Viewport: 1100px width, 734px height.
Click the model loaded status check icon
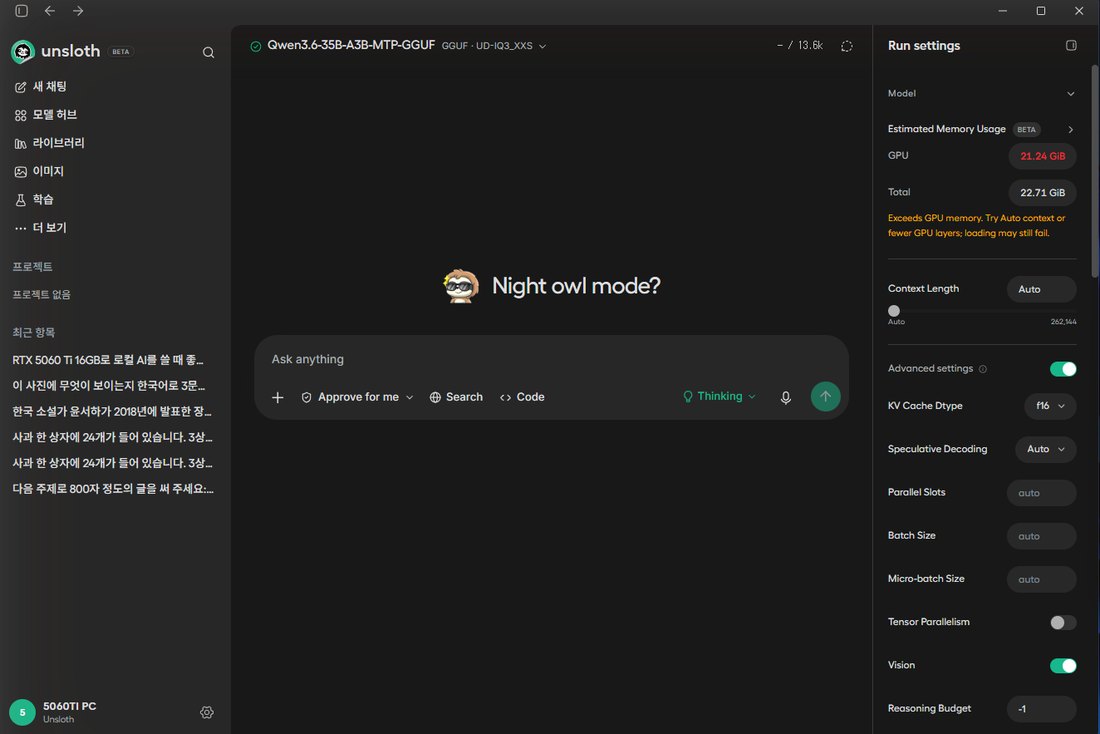pyautogui.click(x=255, y=46)
